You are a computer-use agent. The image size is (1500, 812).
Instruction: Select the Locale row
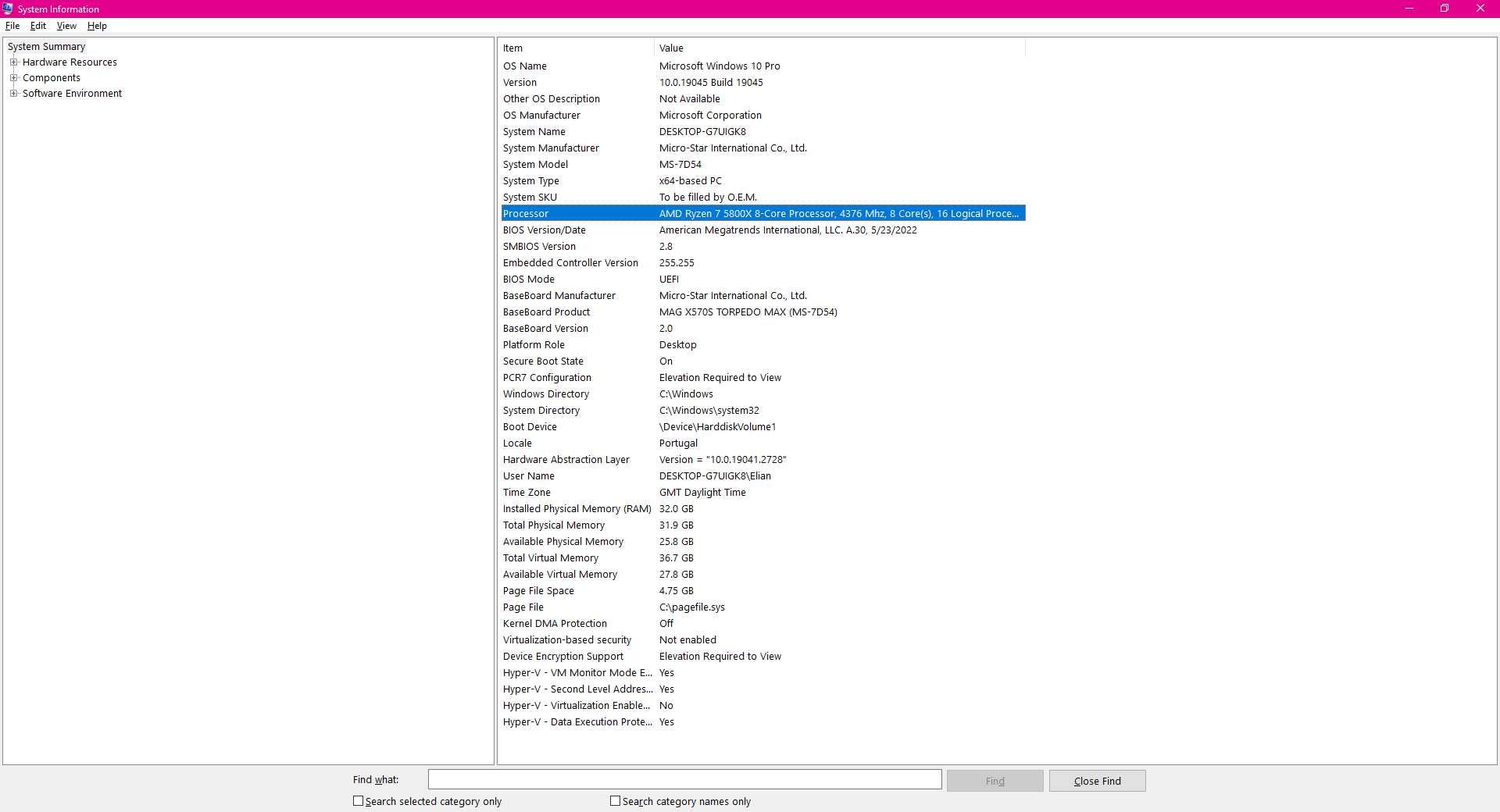763,443
